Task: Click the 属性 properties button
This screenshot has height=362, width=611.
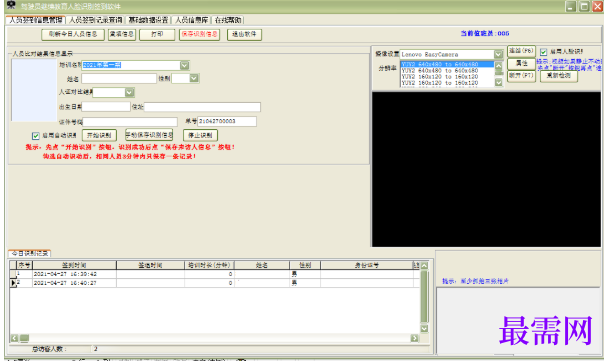Action: coord(521,64)
